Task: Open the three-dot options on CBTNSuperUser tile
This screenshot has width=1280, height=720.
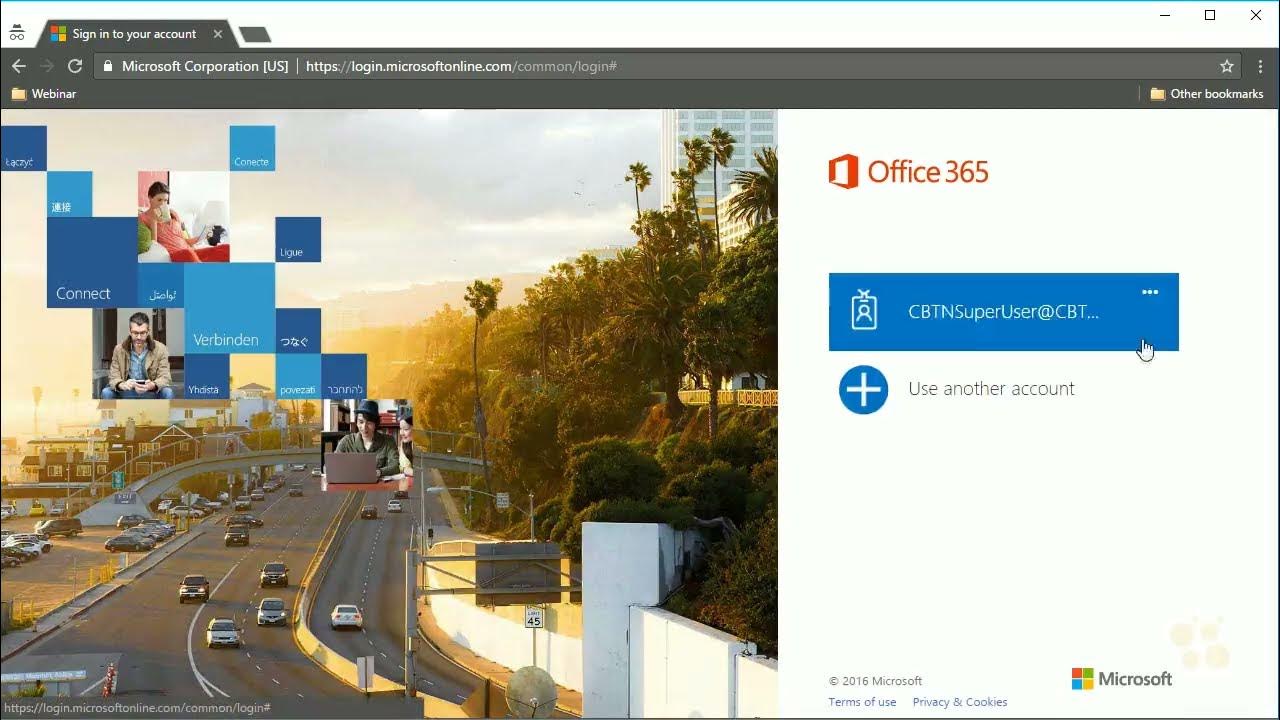Action: click(1150, 292)
